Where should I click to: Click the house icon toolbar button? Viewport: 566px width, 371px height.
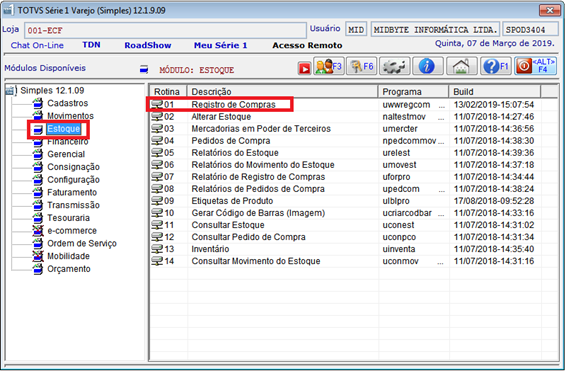462,66
